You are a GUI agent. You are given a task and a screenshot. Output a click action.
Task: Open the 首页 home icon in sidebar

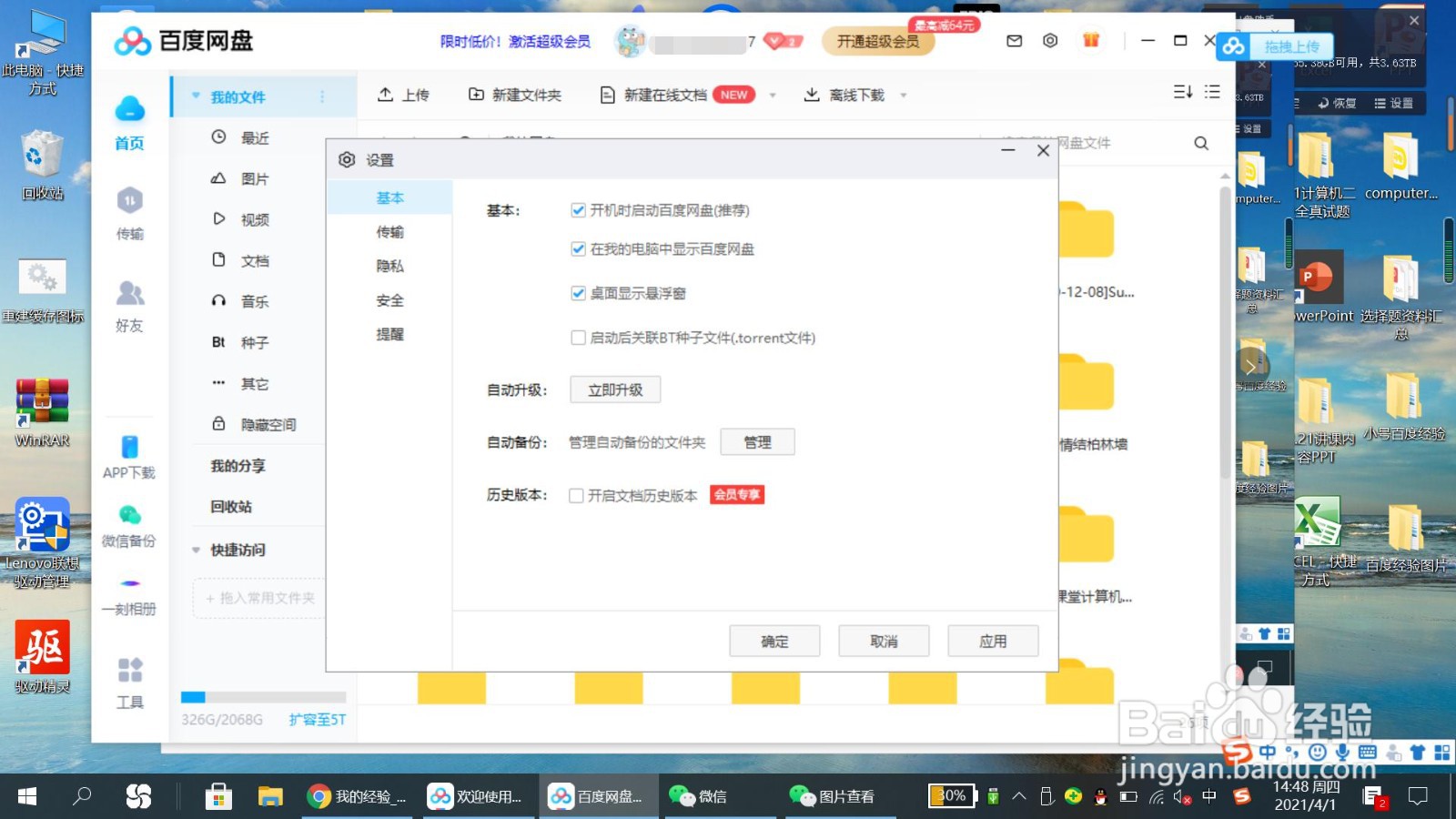129,122
